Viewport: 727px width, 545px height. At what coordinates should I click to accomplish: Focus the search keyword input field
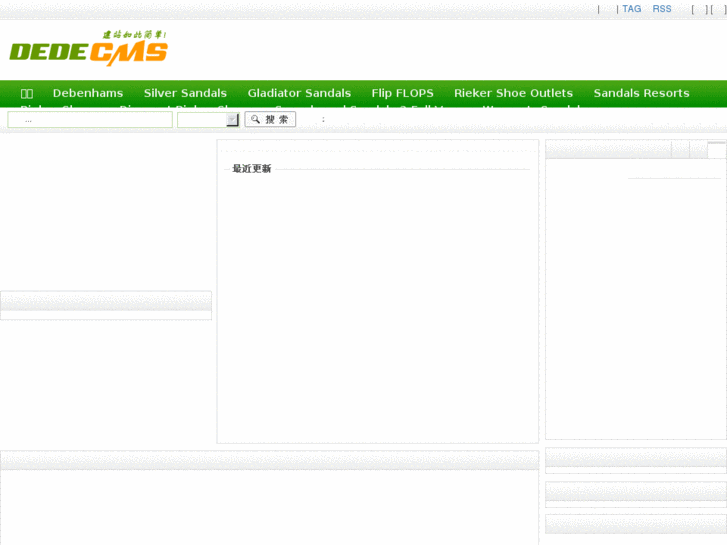(x=90, y=120)
